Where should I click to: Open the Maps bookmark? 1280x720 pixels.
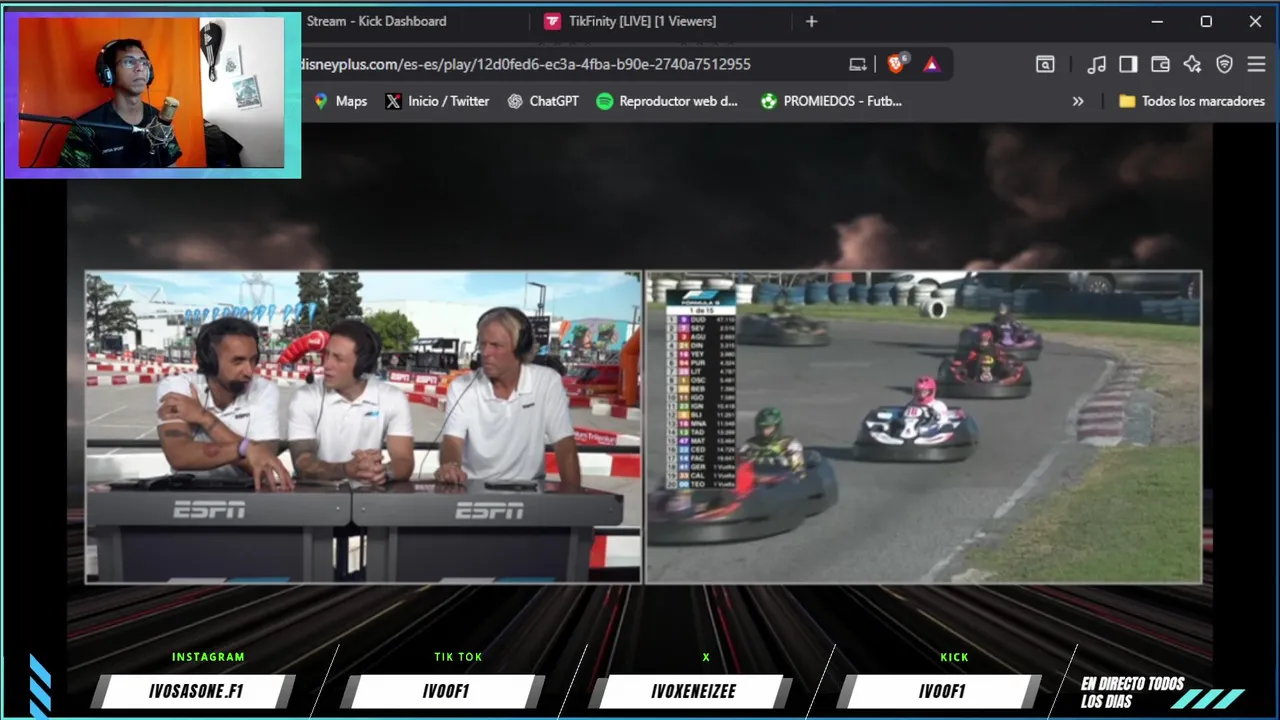pos(340,101)
